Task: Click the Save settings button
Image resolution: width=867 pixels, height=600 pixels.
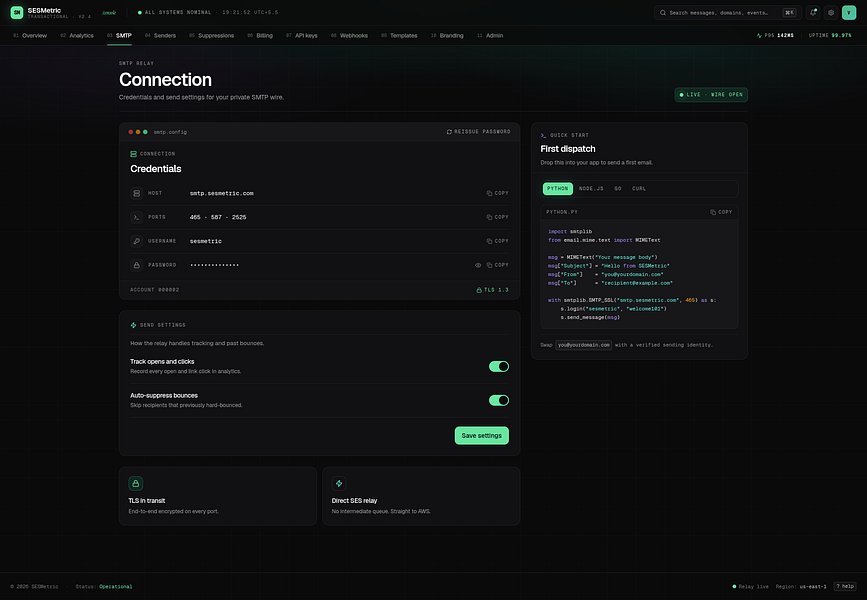Action: click(482, 435)
